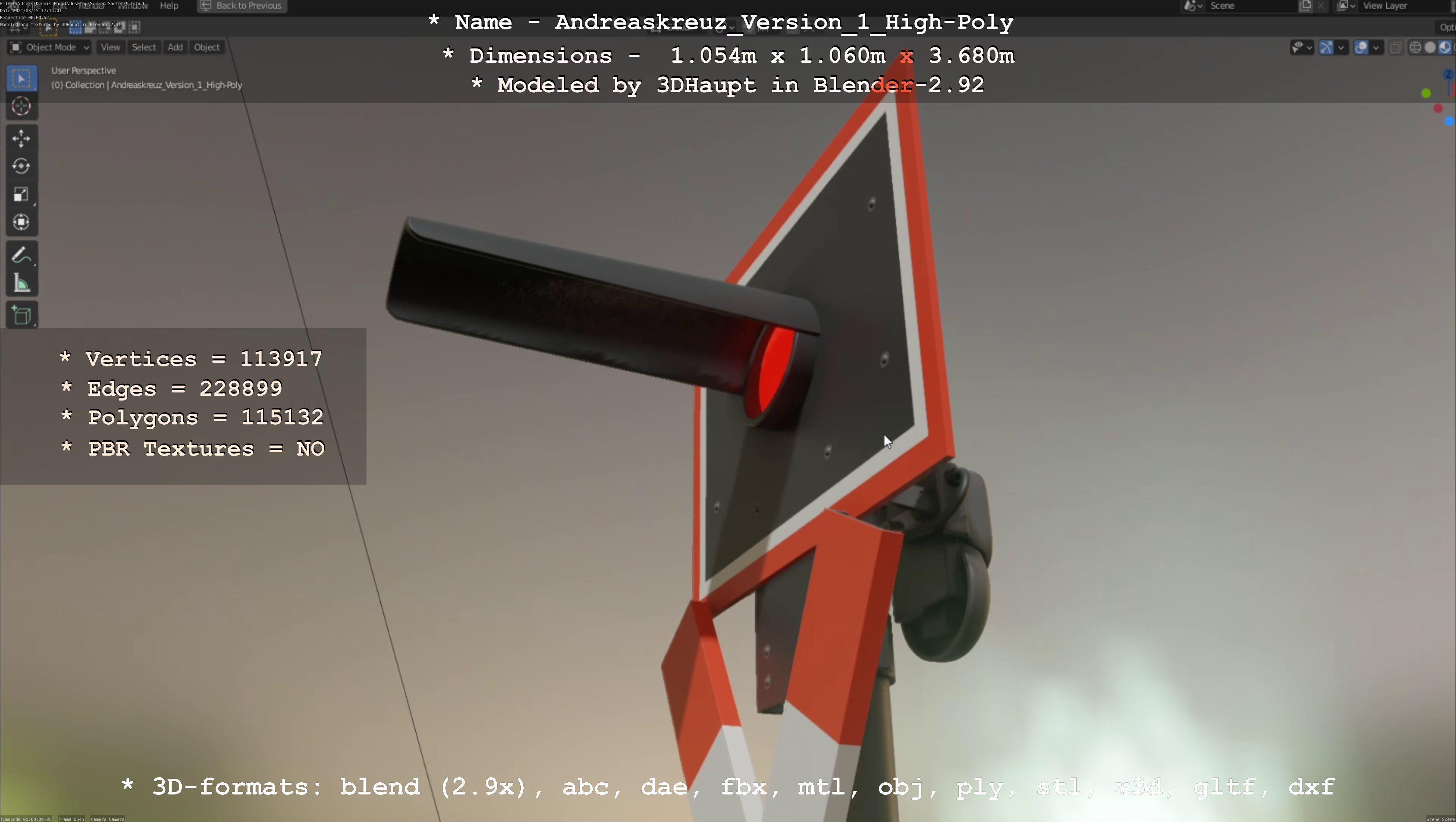Open the Options popover
This screenshot has height=822, width=1456.
[1445, 27]
